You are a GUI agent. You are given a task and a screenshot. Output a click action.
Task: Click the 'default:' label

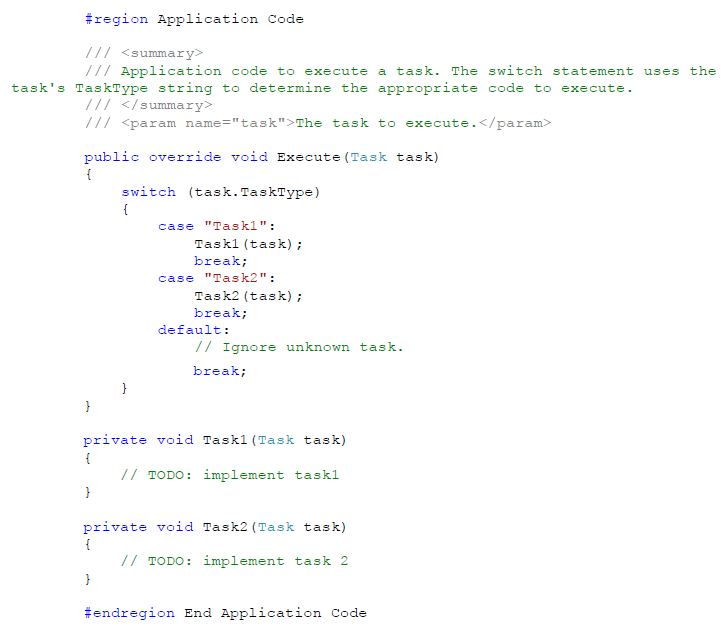pyautogui.click(x=194, y=330)
